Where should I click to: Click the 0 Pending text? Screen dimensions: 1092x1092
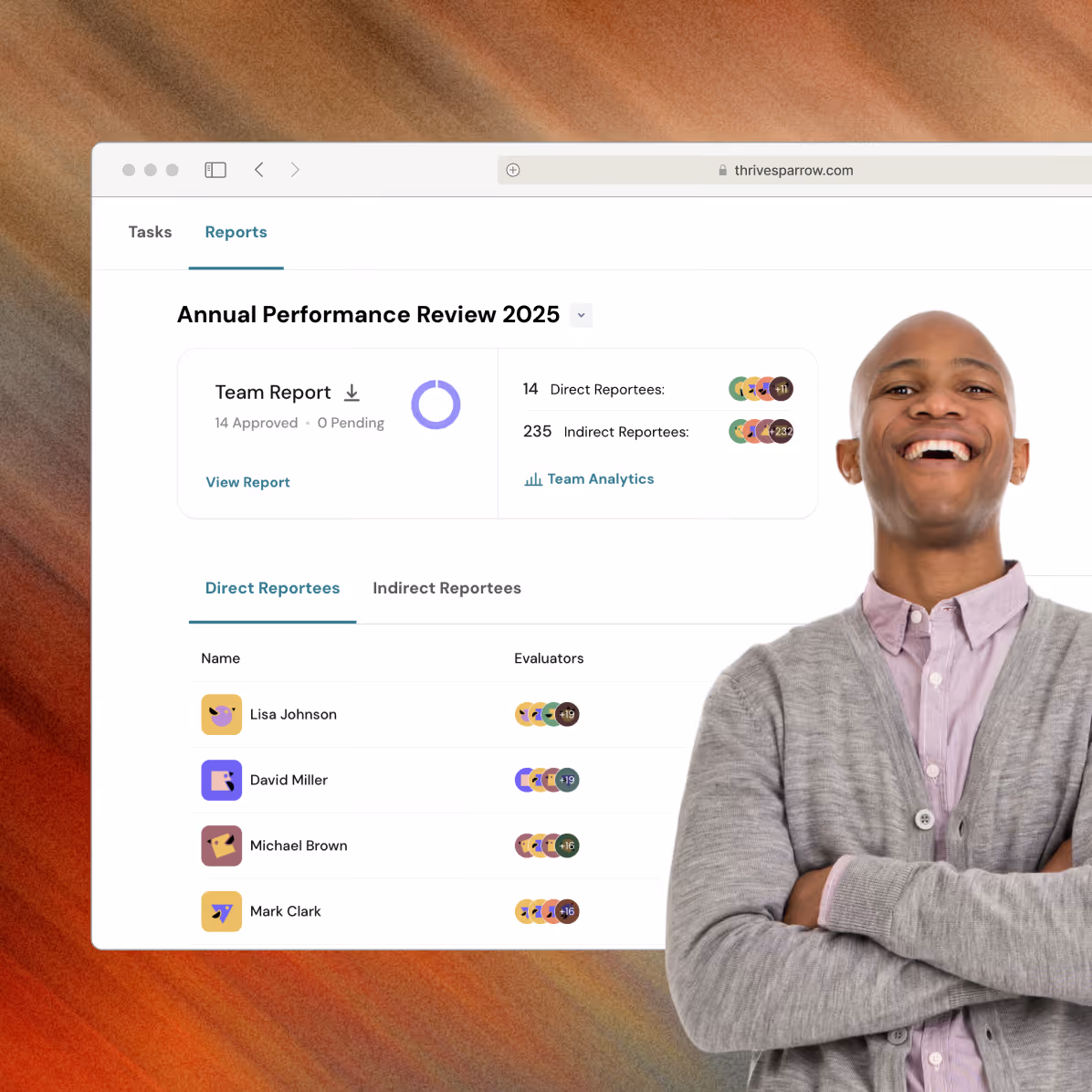[x=351, y=423]
